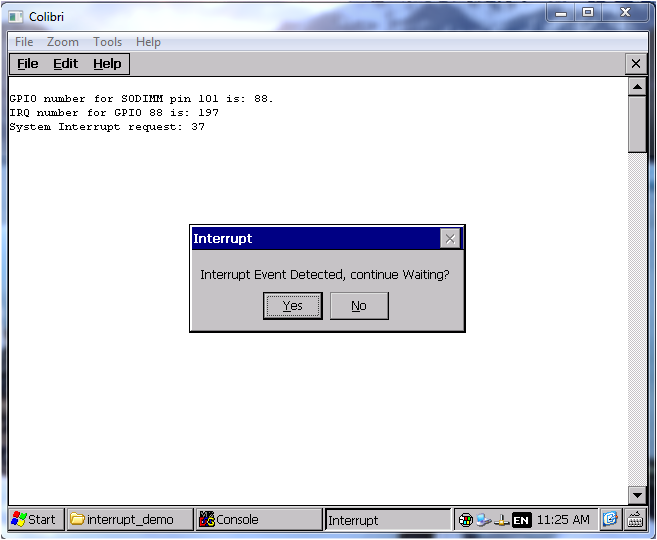This screenshot has height=540, width=657.
Task: Click Yes to continue waiting
Action: pyautogui.click(x=292, y=306)
